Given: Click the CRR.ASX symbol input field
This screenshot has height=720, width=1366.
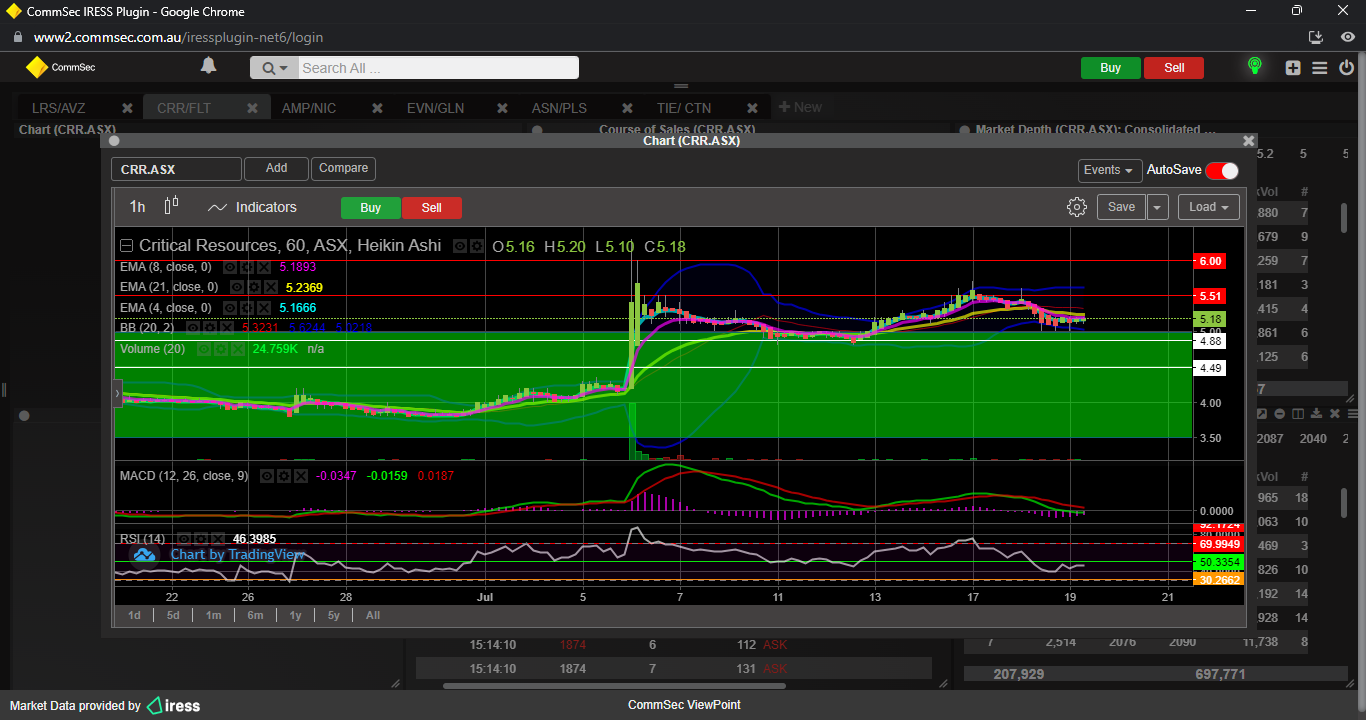Looking at the screenshot, I should 176,169.
